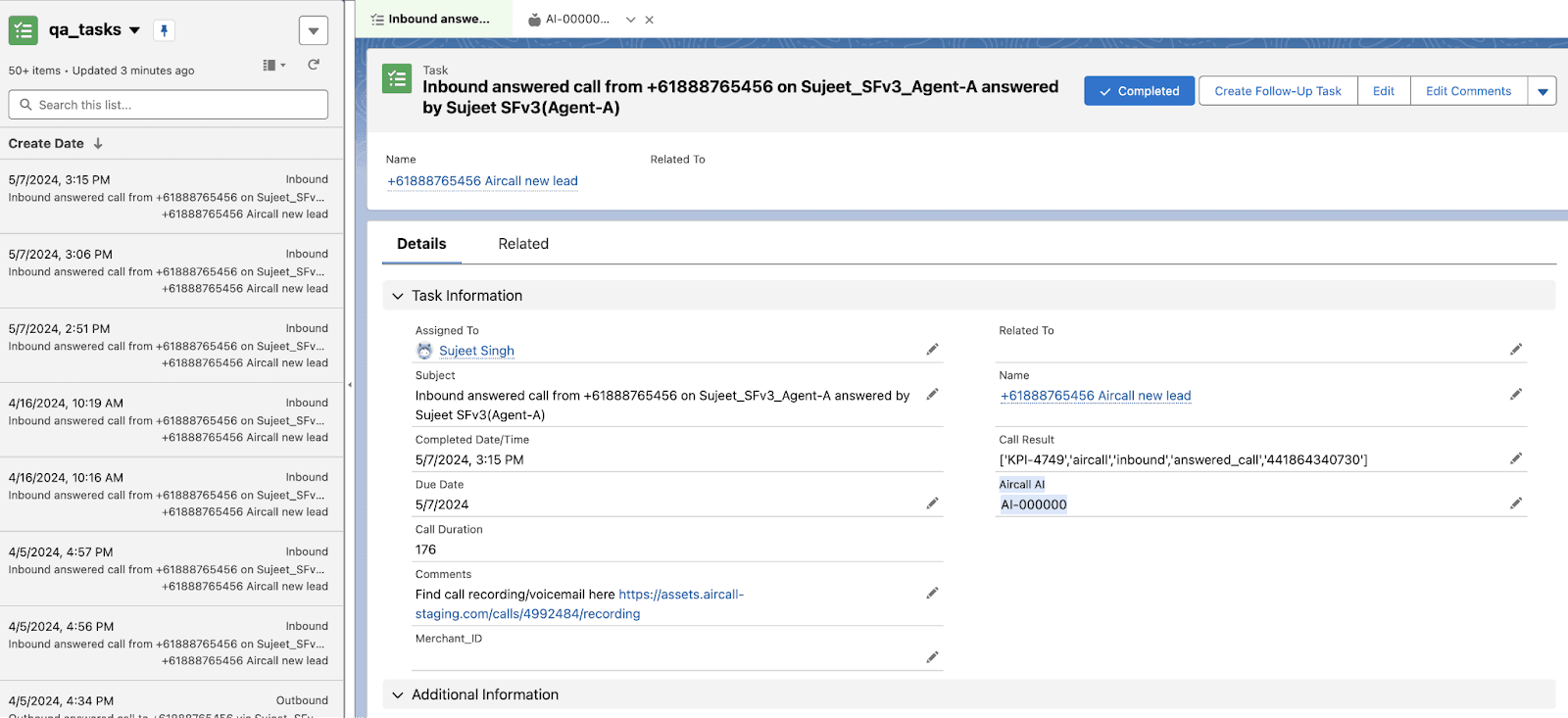Viewport: 1568px width, 718px height.
Task: Open the qa_tasks list view dropdown
Action: point(134,30)
